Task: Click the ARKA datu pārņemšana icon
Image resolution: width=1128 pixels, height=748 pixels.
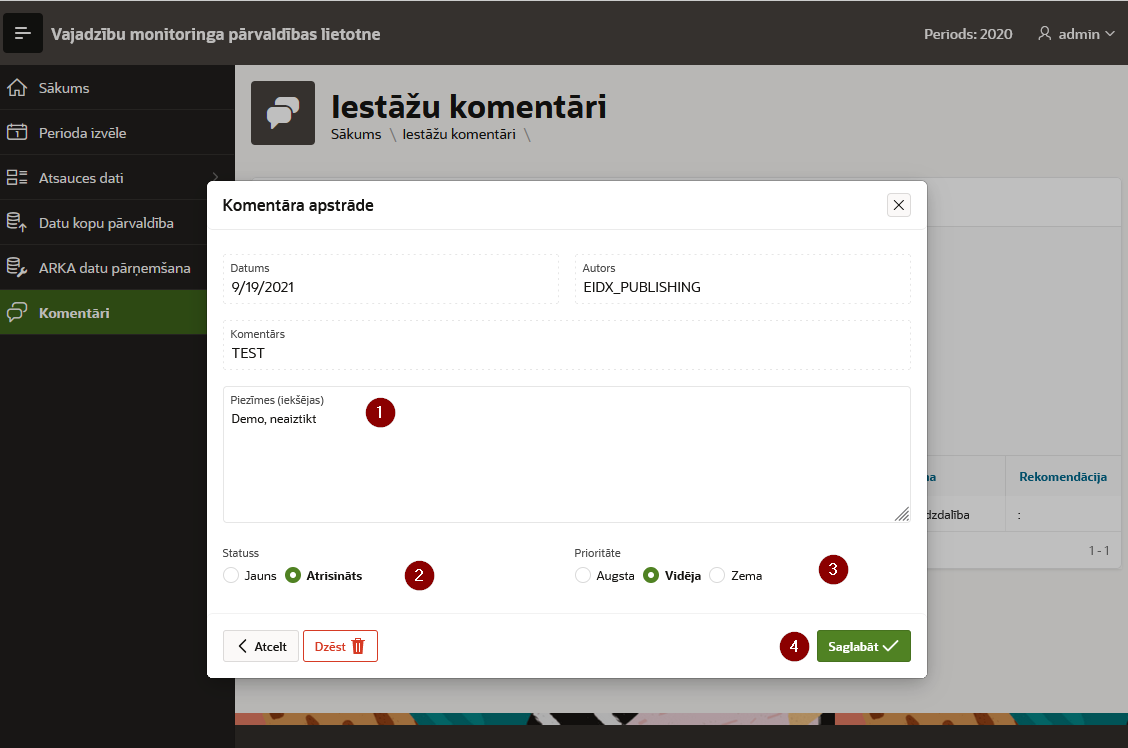Action: tap(15, 267)
